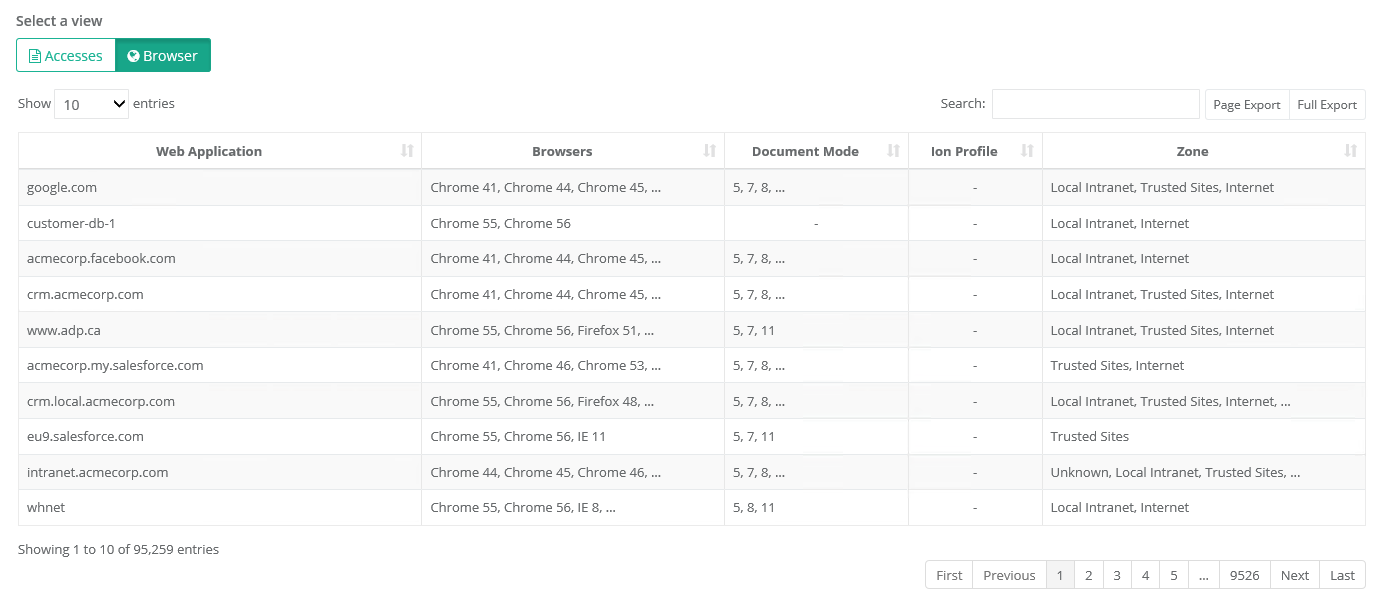Select the crm.local.acmecorp.com row
The width and height of the screenshot is (1383, 604).
101,402
